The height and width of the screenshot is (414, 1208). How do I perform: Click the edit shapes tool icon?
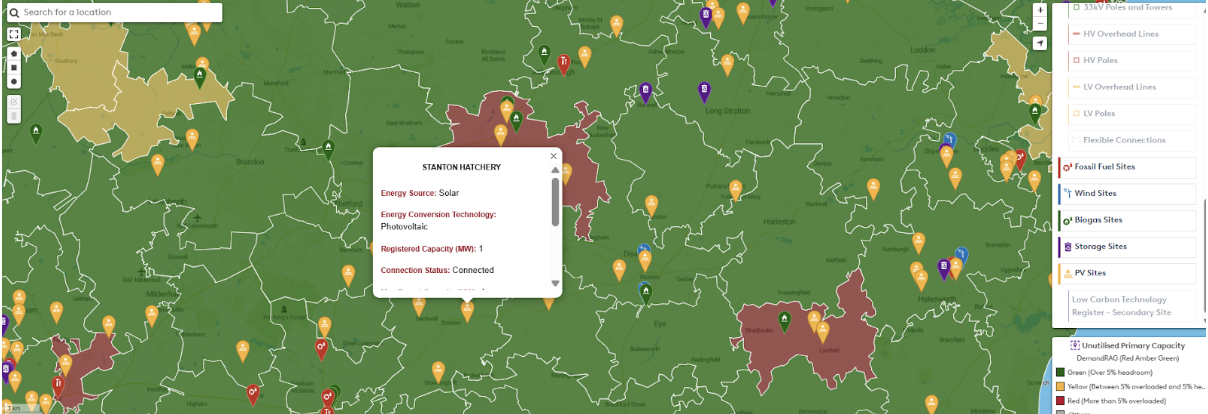click(x=14, y=102)
